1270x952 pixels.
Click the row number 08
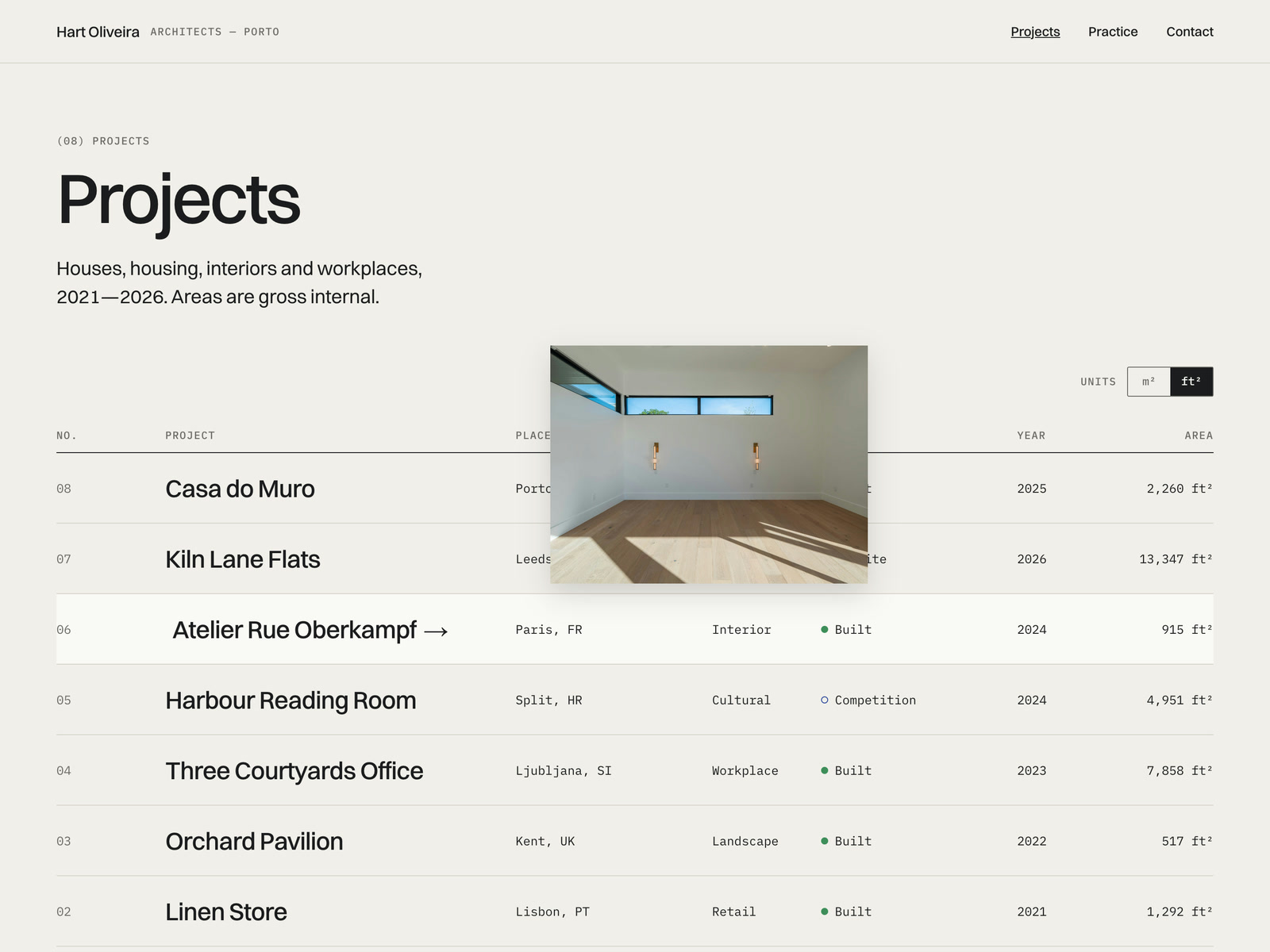(x=63, y=489)
